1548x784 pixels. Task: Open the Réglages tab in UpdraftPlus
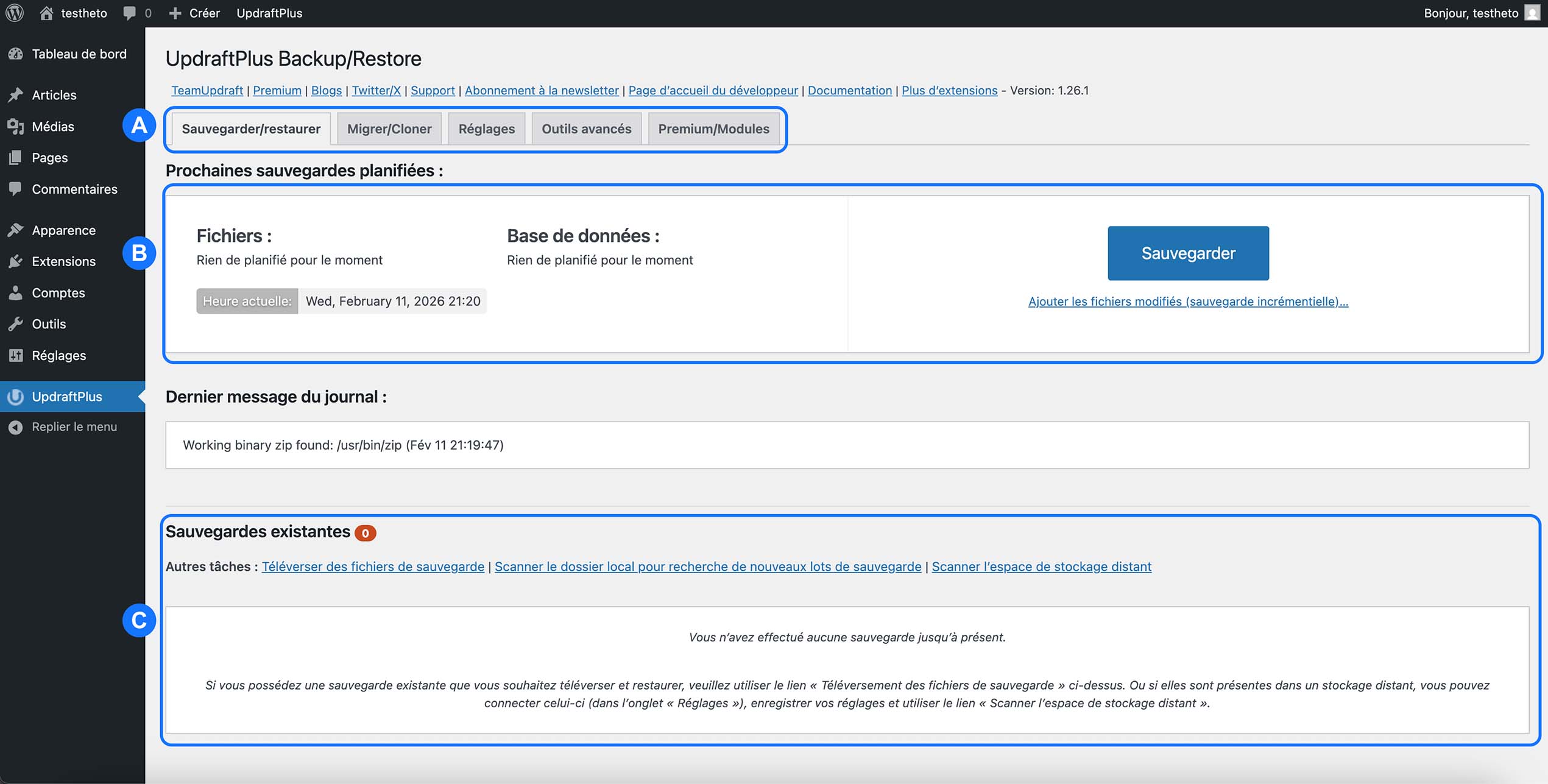[486, 129]
